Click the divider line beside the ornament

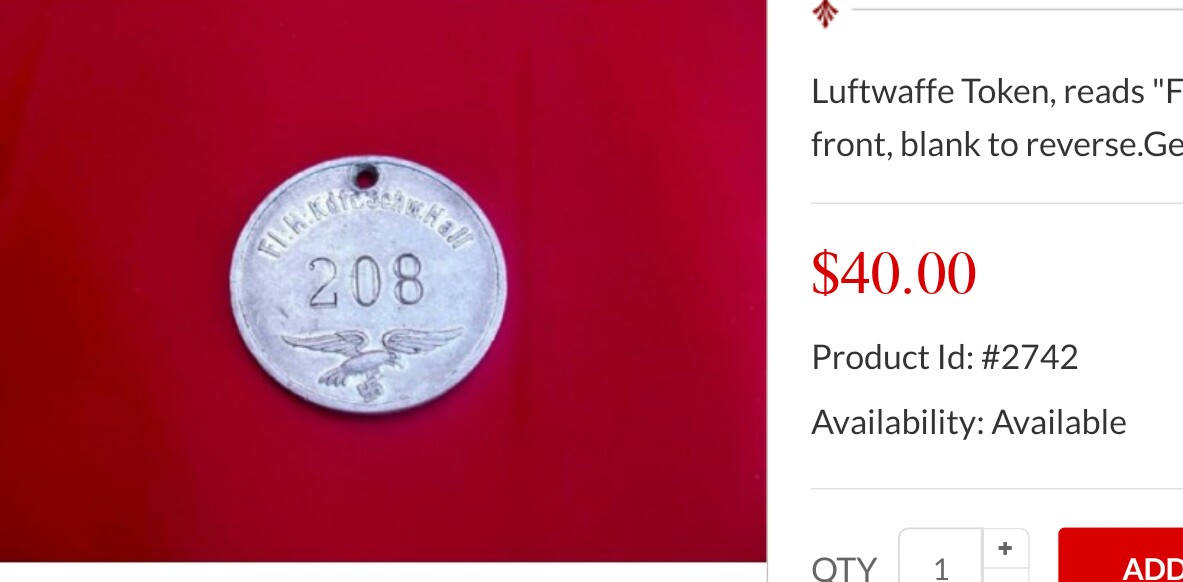[x=1017, y=10]
